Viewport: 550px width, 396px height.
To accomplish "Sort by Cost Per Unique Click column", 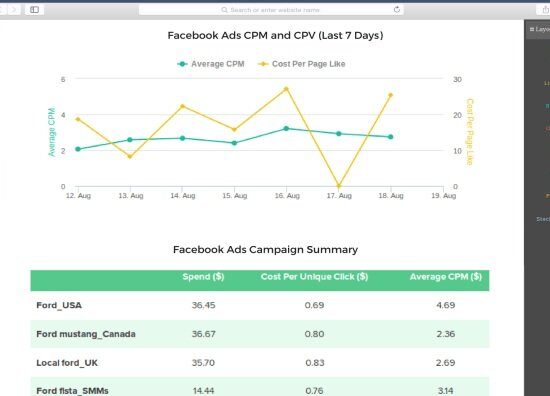I will (314, 277).
